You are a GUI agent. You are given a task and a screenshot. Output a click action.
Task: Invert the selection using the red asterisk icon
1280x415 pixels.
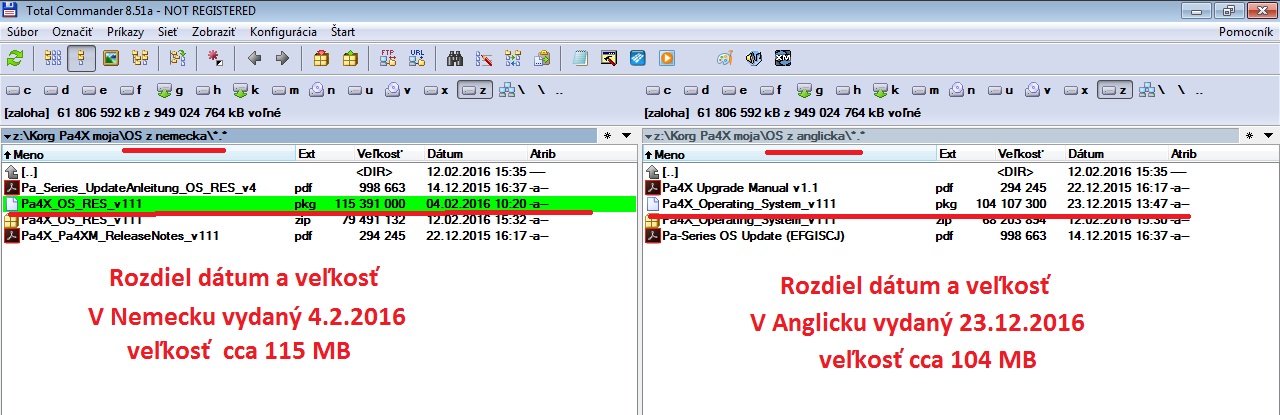pyautogui.click(x=215, y=58)
